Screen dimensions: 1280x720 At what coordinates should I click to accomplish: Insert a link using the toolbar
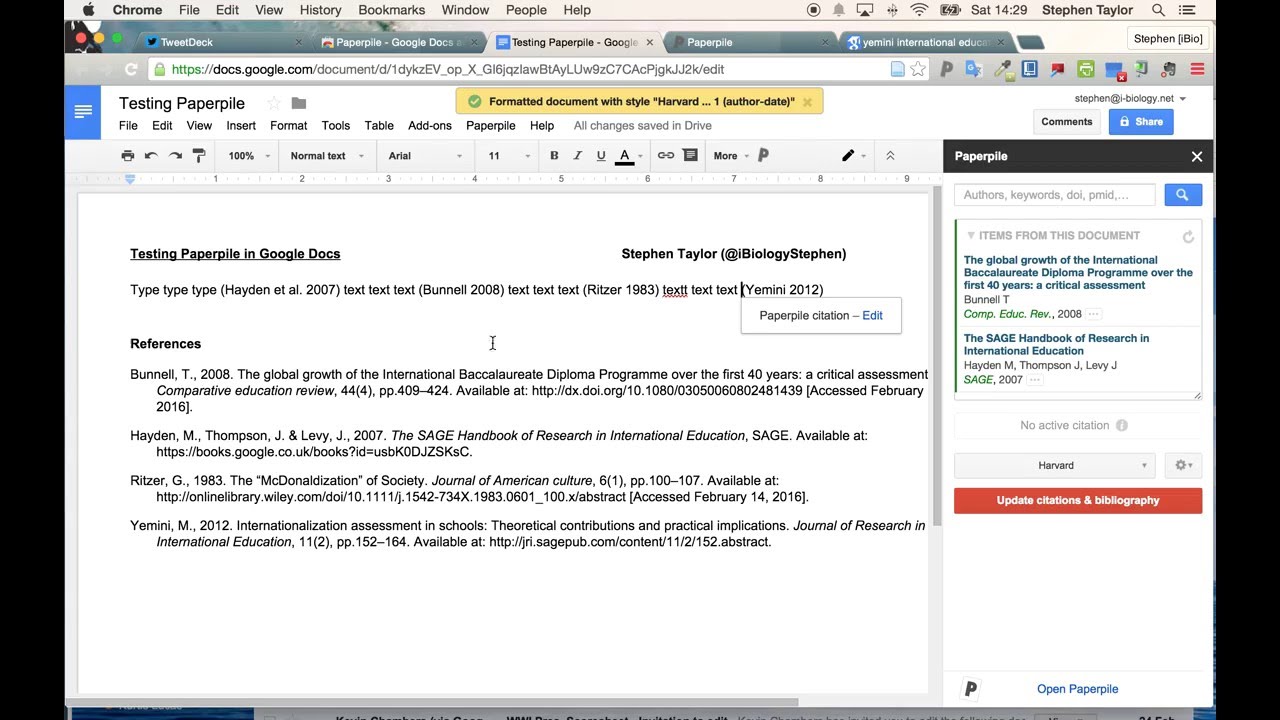click(x=665, y=156)
